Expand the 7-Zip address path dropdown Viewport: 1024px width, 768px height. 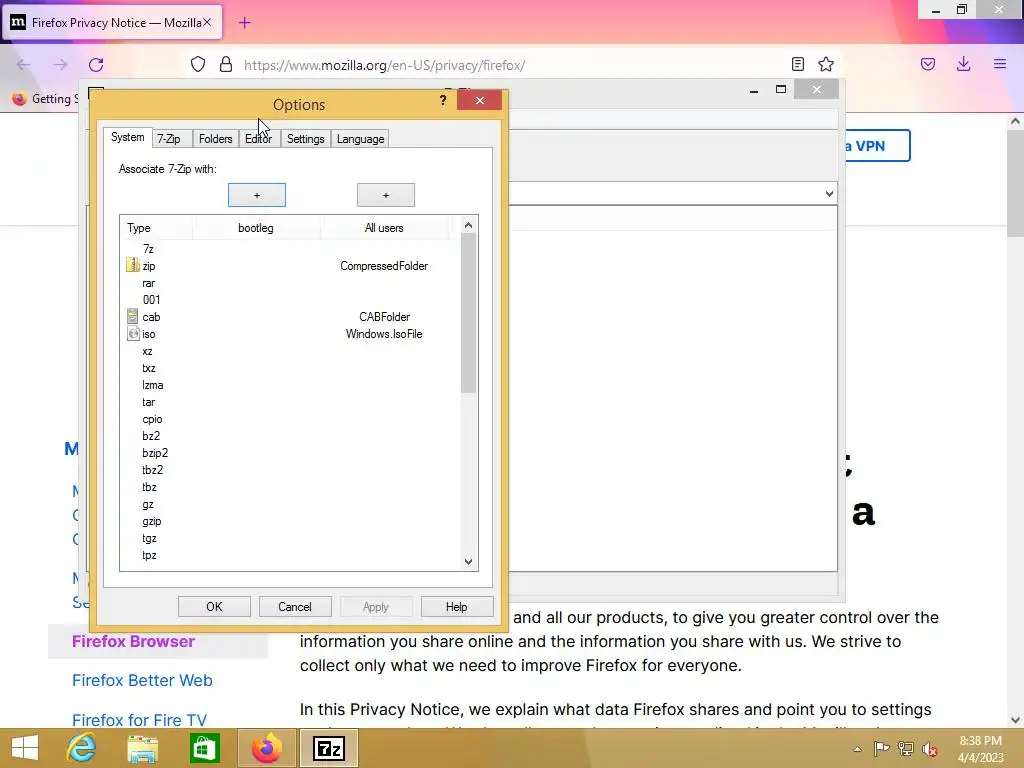point(829,193)
